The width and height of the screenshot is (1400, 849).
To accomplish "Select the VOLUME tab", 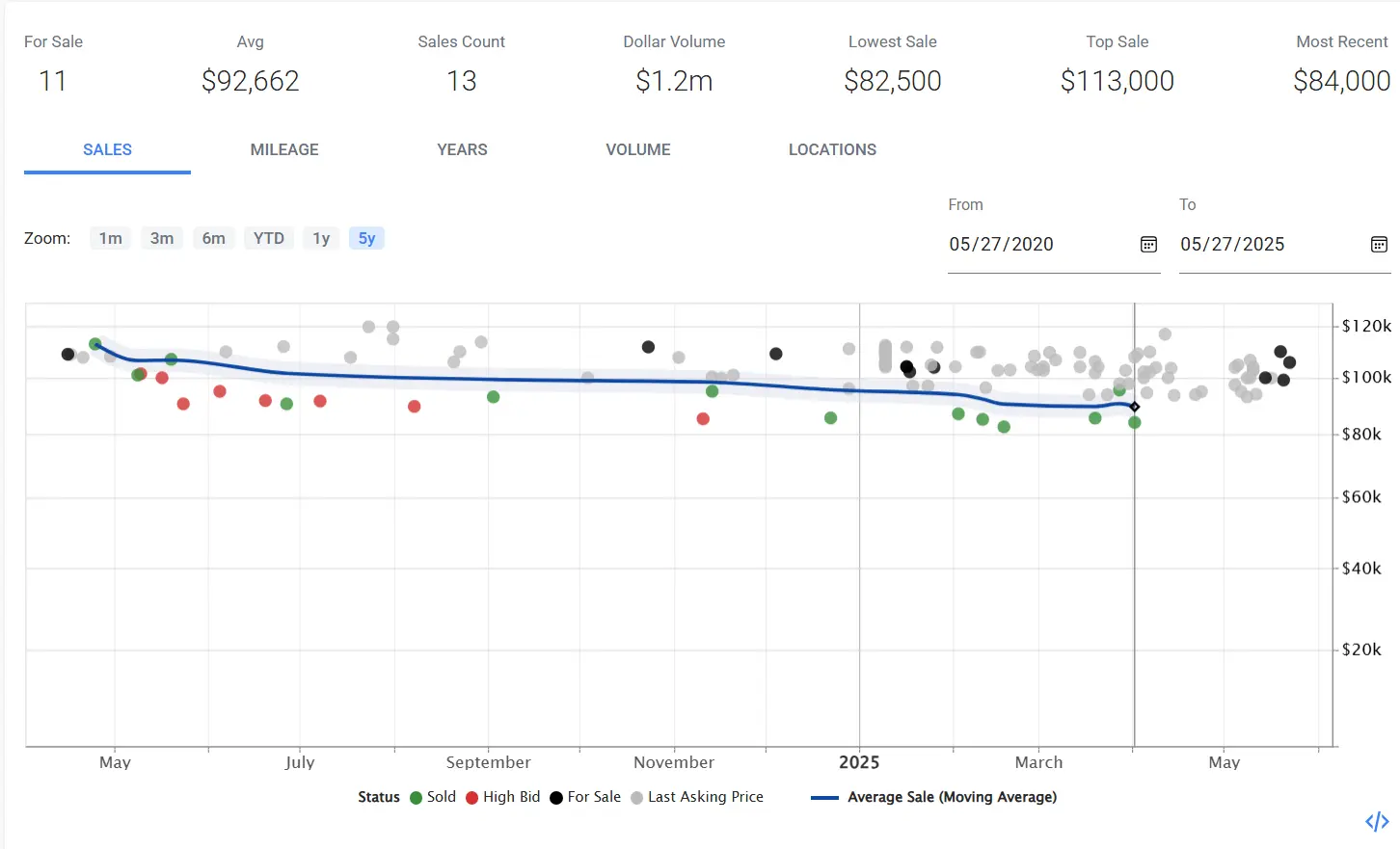I will point(638,150).
